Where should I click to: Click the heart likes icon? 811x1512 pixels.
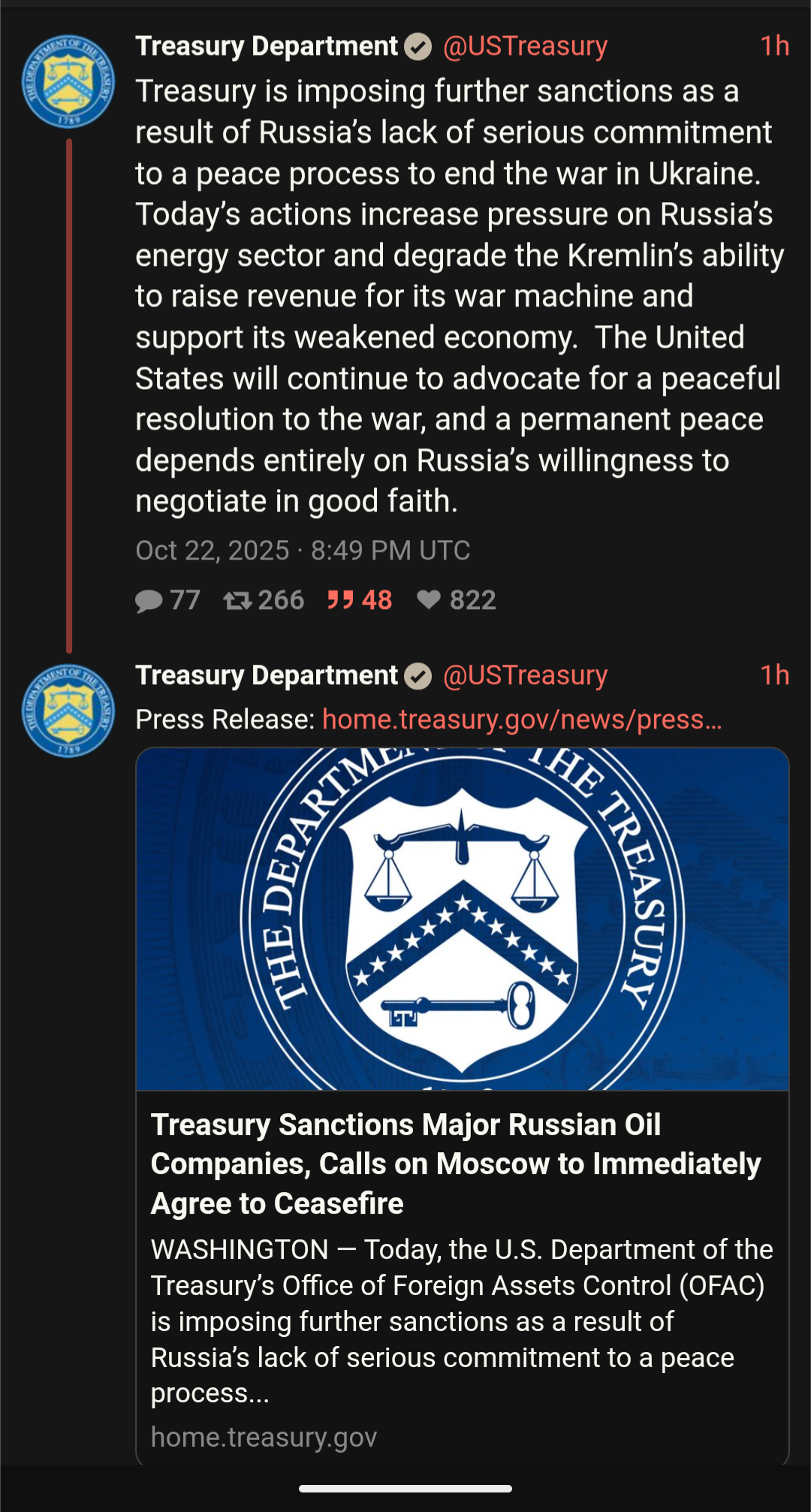[429, 599]
